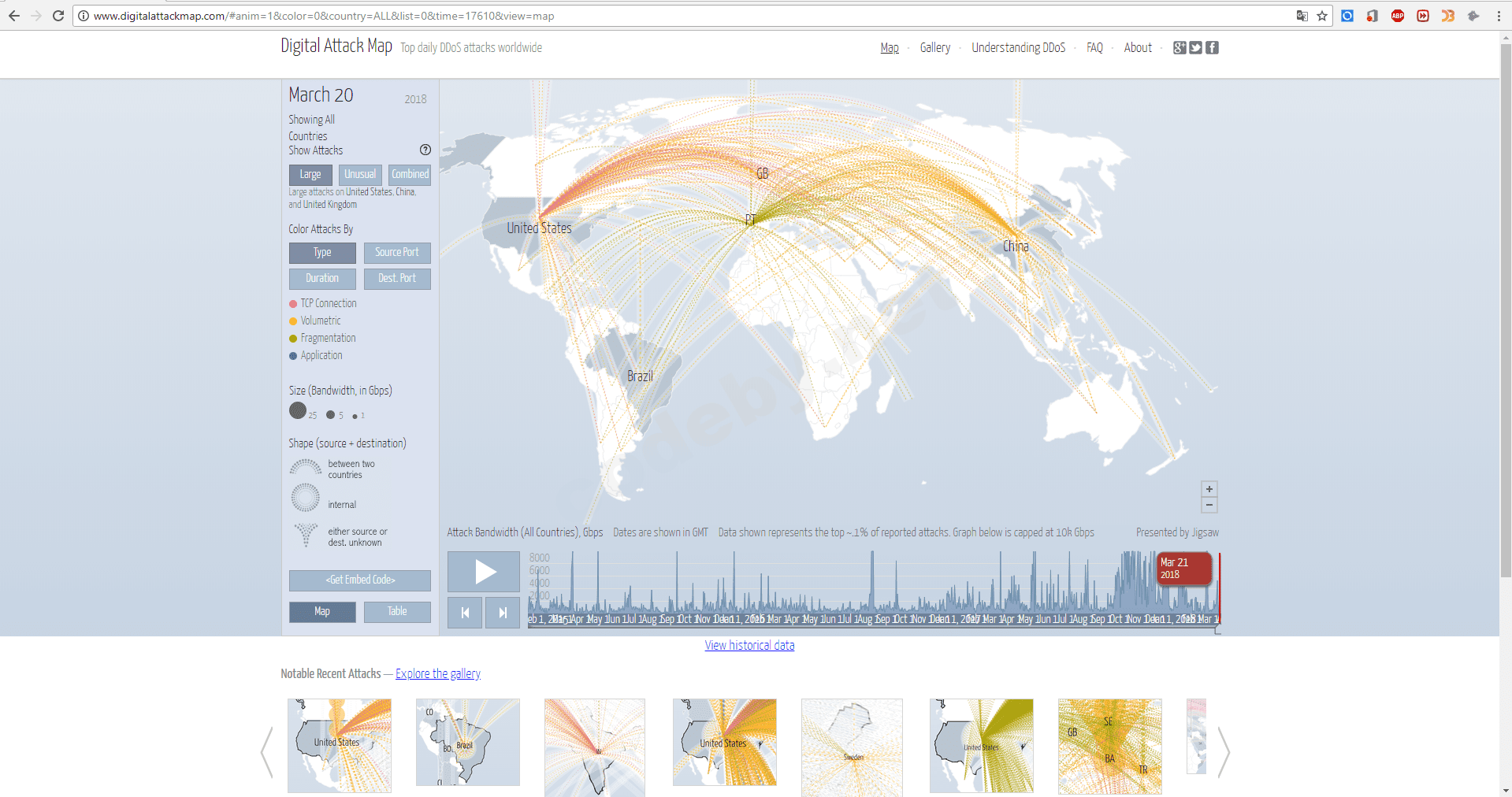Share the map on Google Plus

pos(1180,47)
